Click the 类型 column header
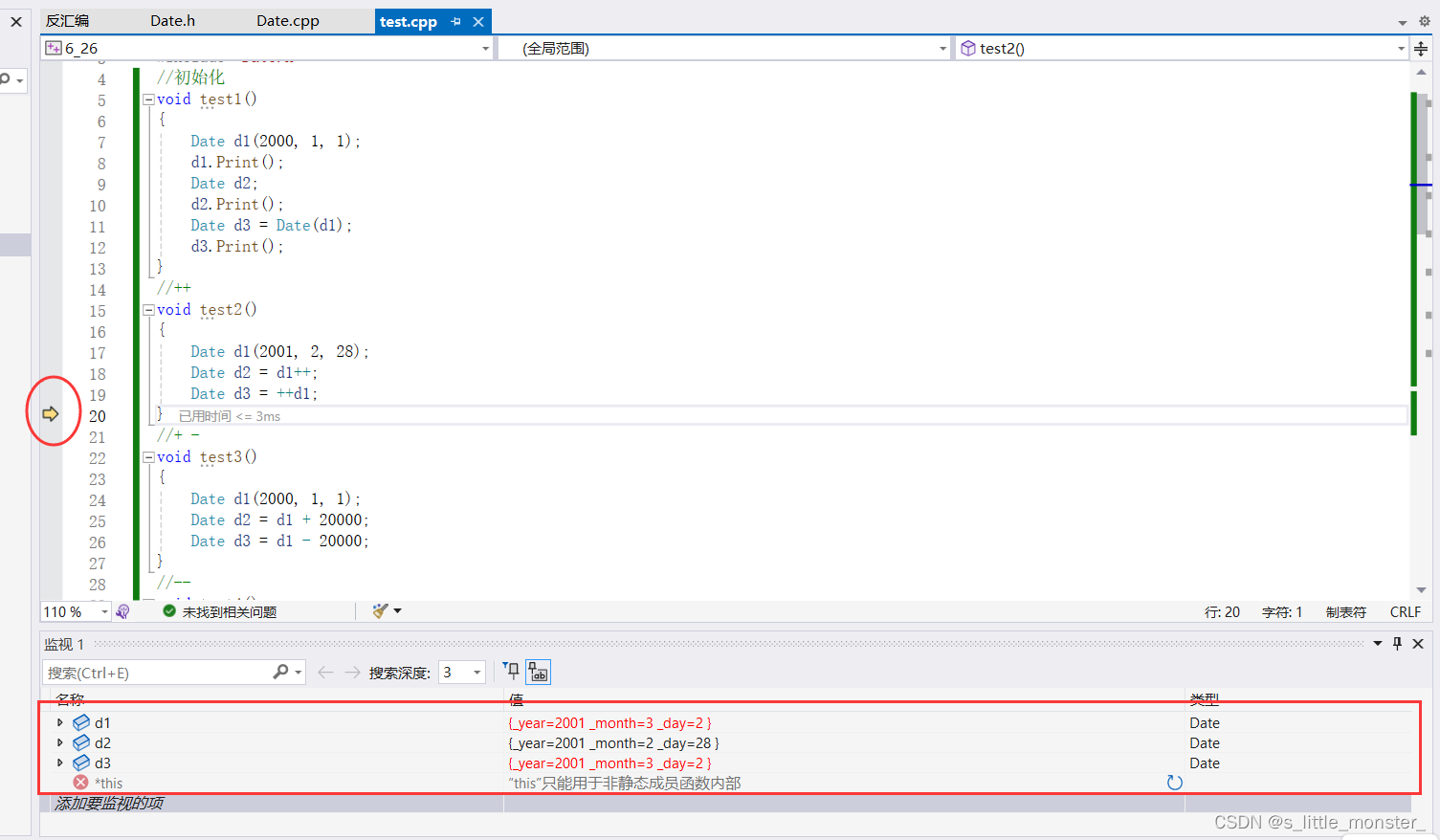 point(1204,699)
